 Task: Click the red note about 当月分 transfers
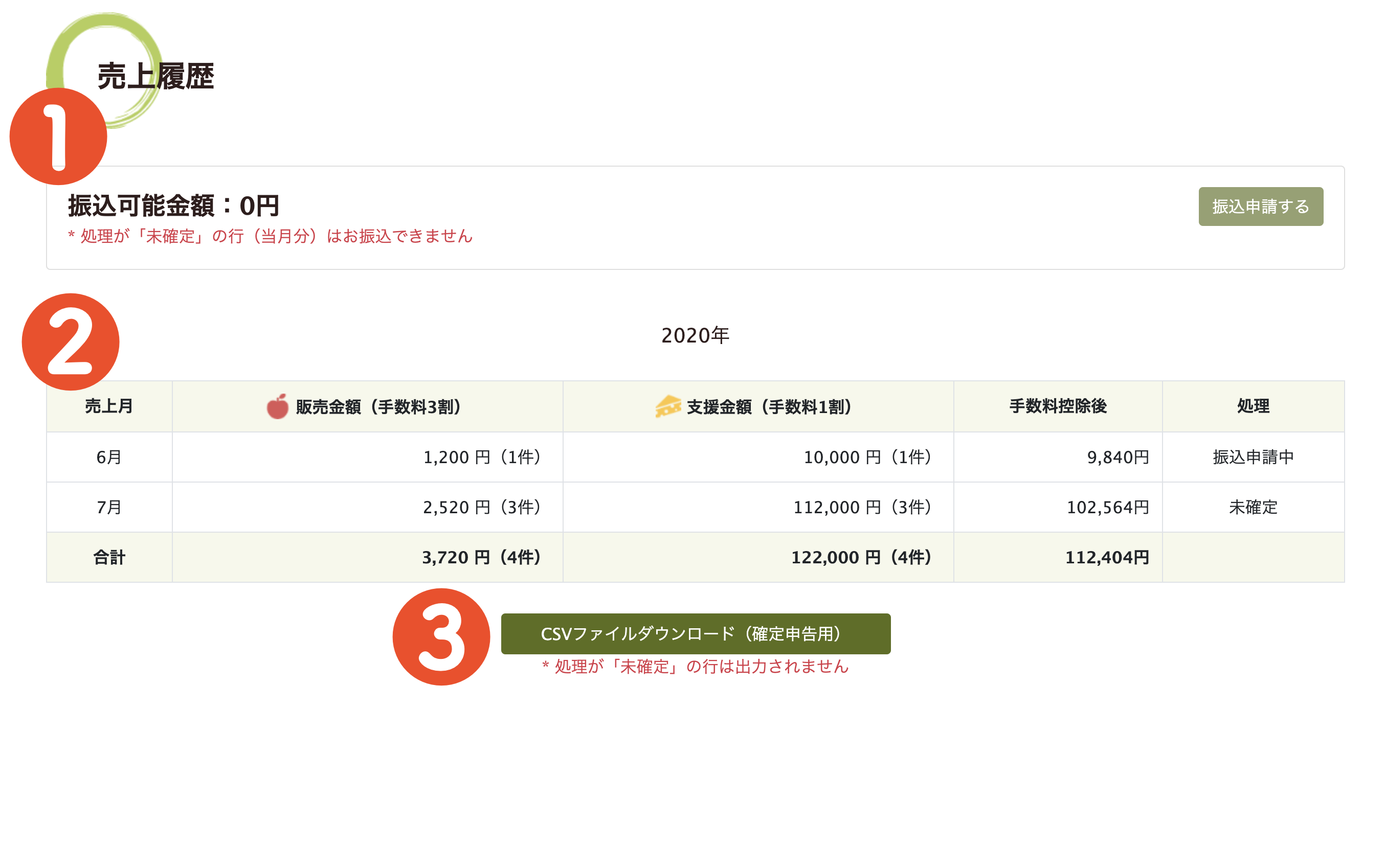(271, 236)
